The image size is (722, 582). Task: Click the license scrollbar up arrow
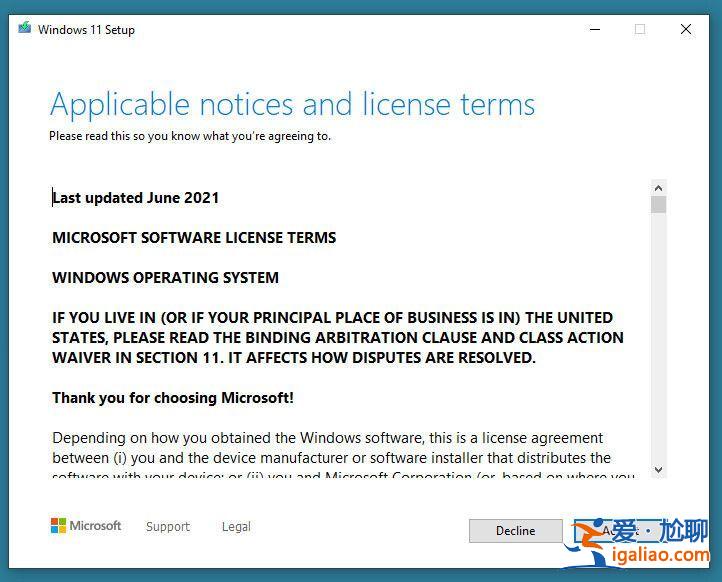point(658,188)
